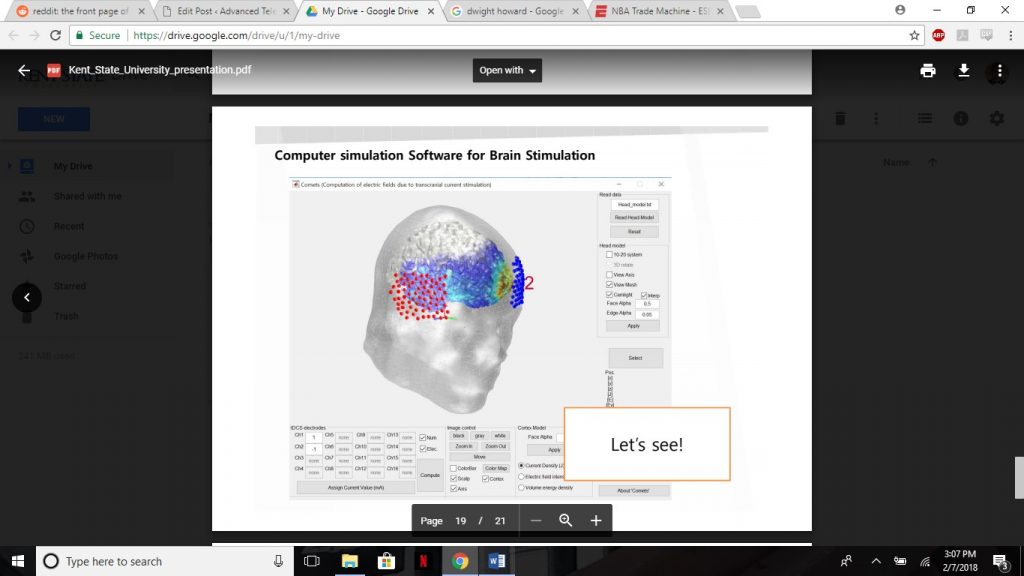
Task: Open Microsoft Store from the taskbar
Action: 386,561
